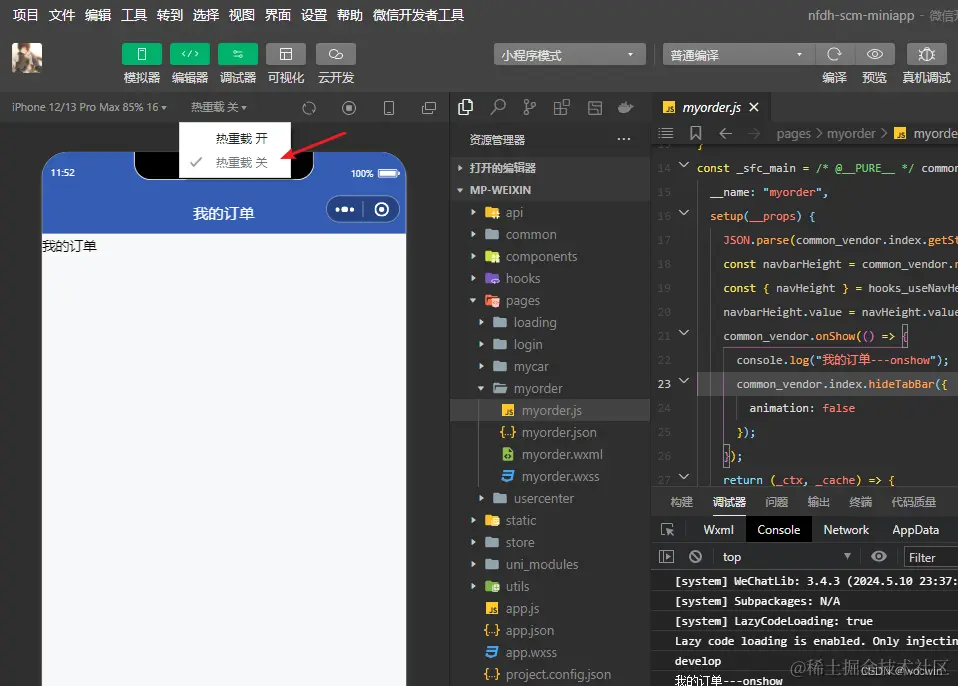
Task: Click the editor bookmark icon
Action: (x=695, y=133)
